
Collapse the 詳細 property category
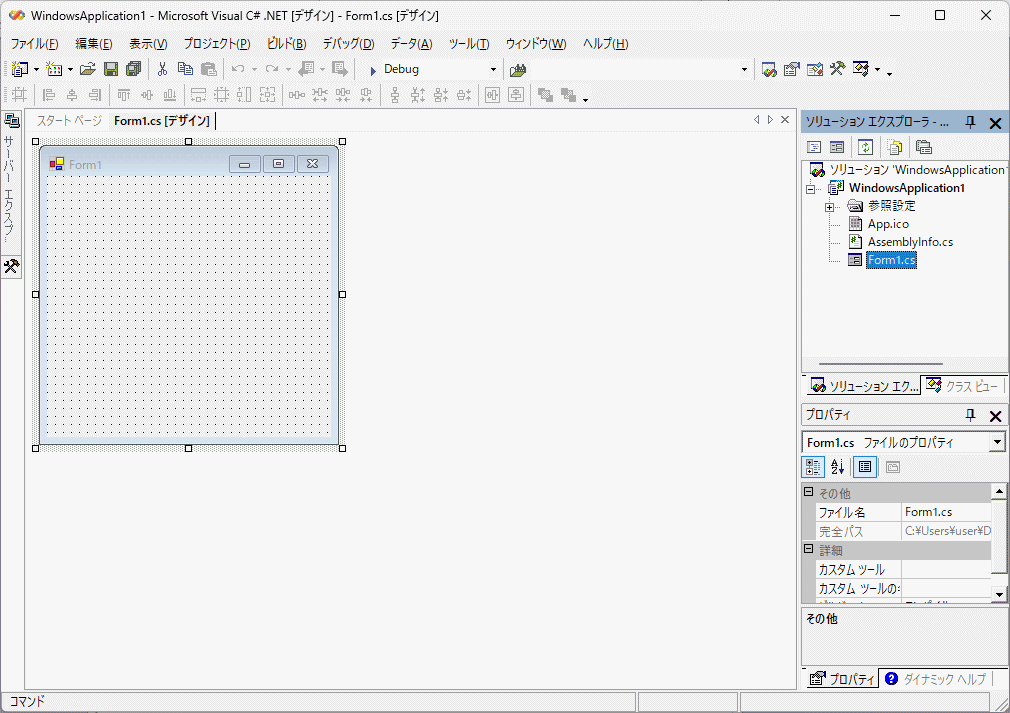(808, 549)
